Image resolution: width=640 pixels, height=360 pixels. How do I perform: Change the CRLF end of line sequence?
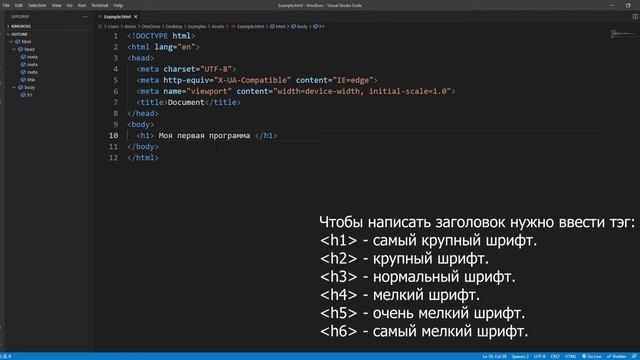pos(555,356)
